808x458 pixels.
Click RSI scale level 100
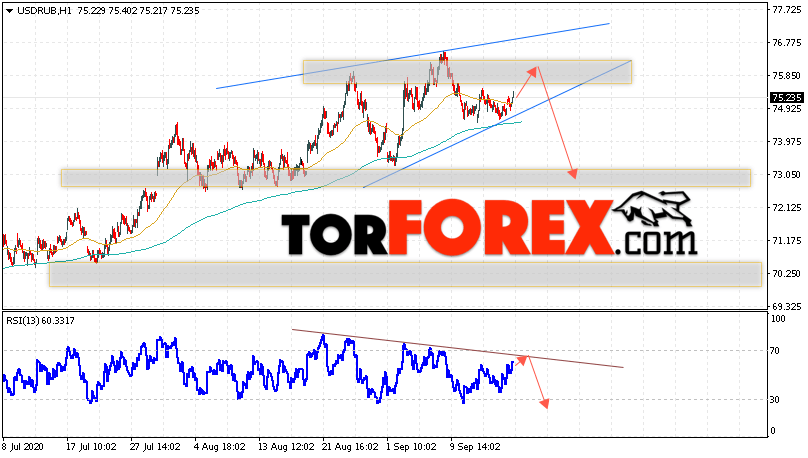[778, 319]
